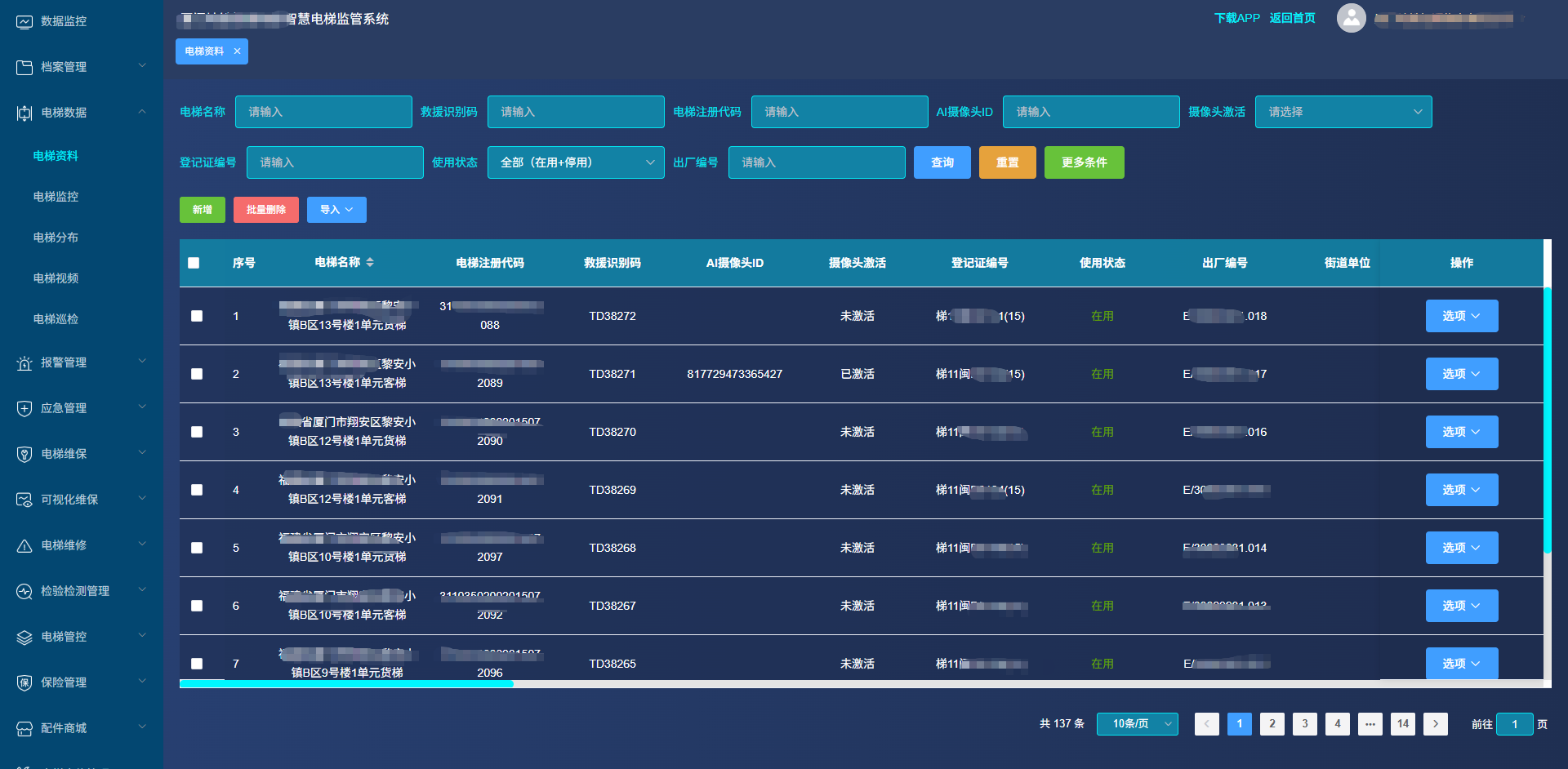
Task: Click the 电梯管控 layers icon
Action: coord(24,637)
